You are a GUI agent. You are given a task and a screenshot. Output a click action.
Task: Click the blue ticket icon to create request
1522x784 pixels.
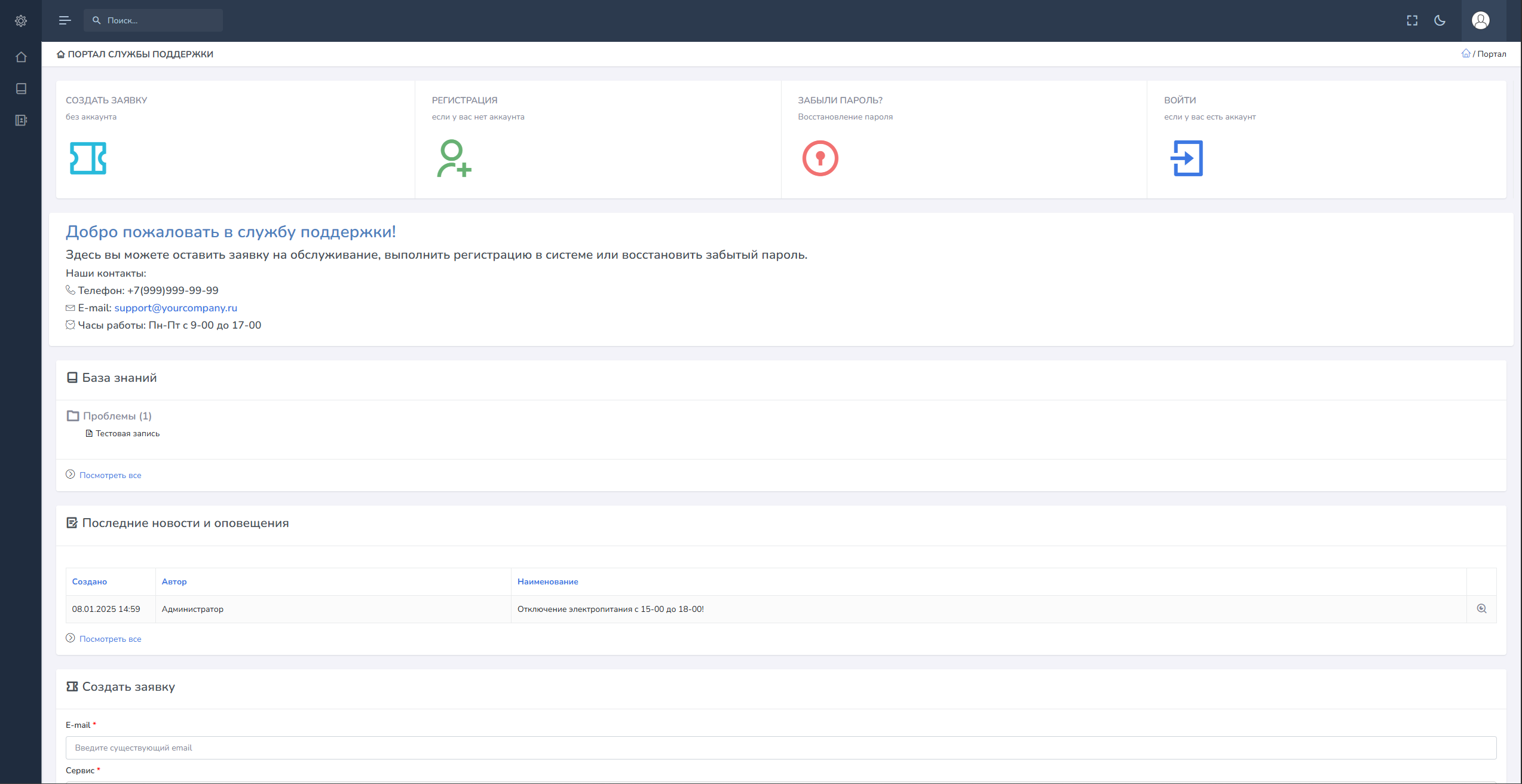pos(88,158)
